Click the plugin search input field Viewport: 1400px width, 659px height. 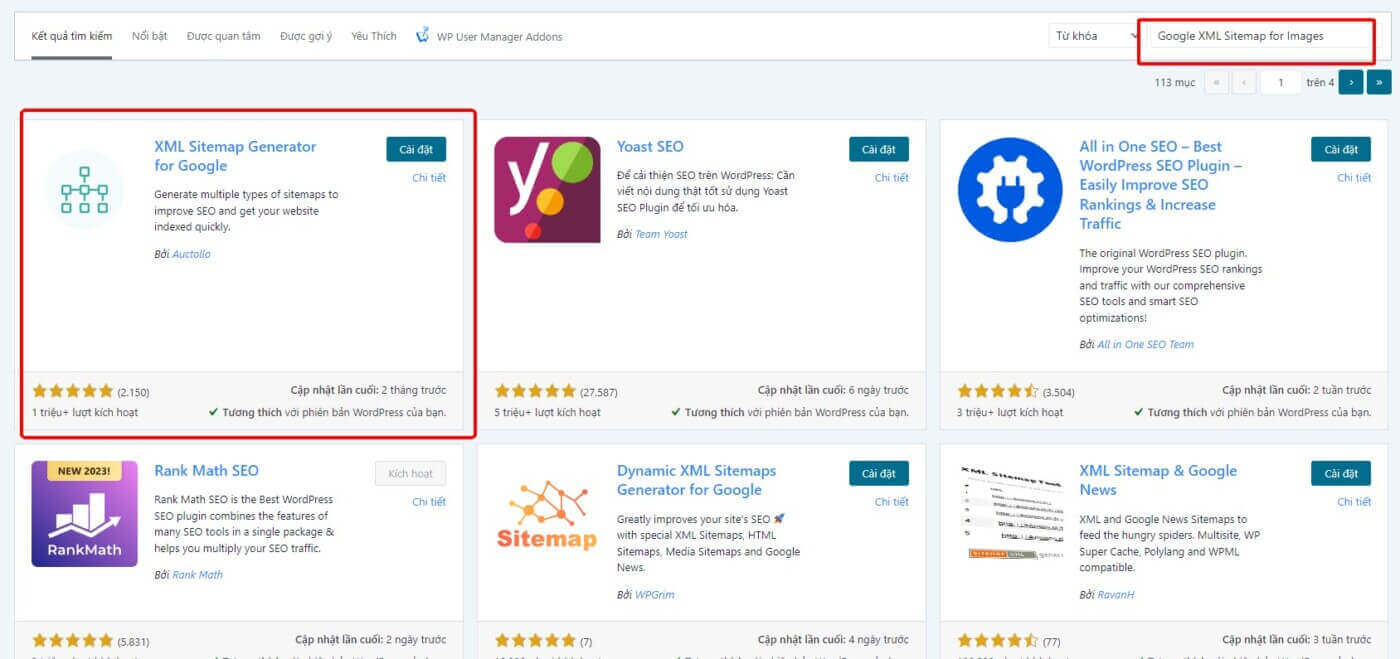[1261, 36]
